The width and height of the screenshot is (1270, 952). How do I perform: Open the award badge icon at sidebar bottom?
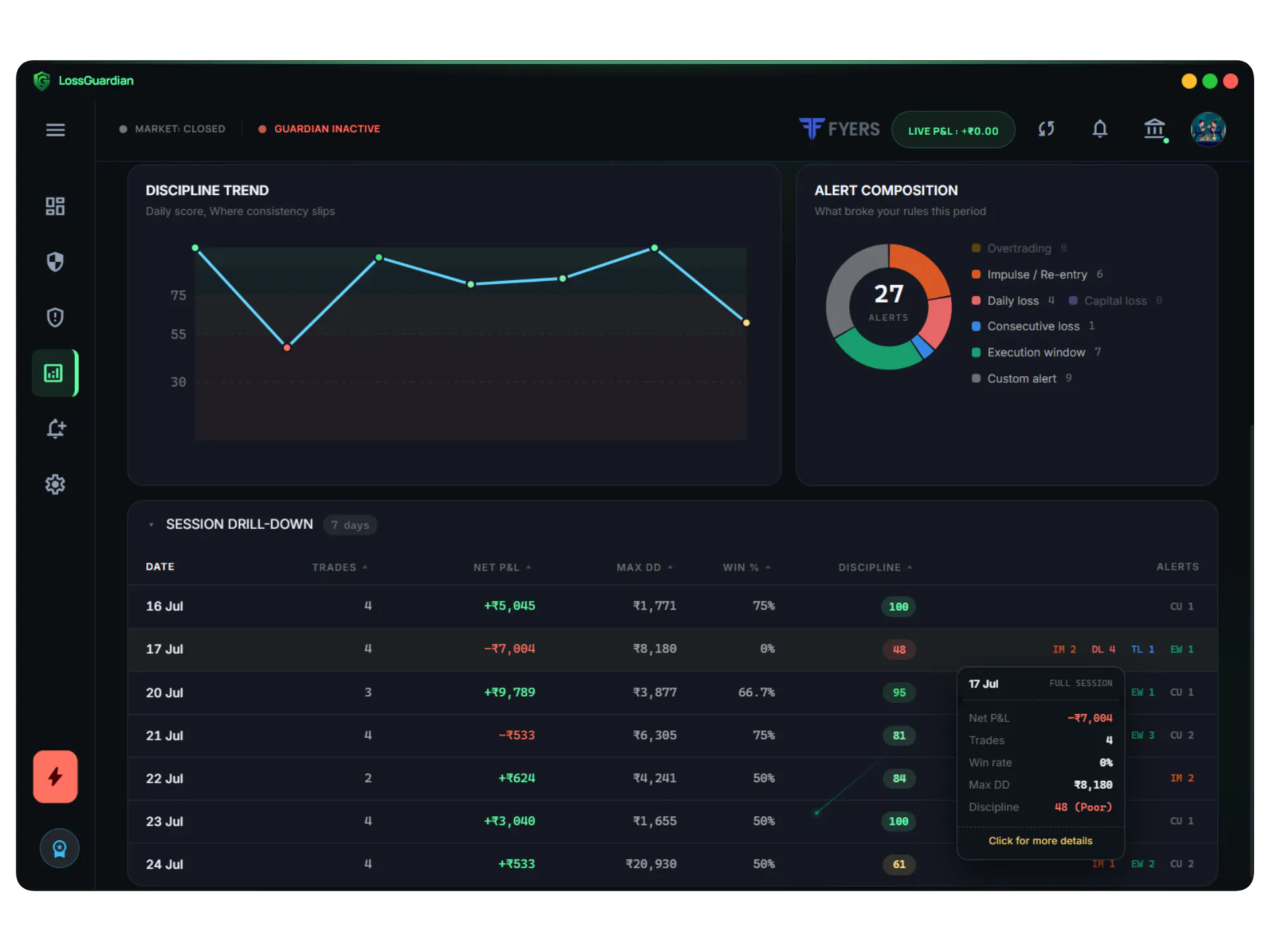tap(59, 848)
